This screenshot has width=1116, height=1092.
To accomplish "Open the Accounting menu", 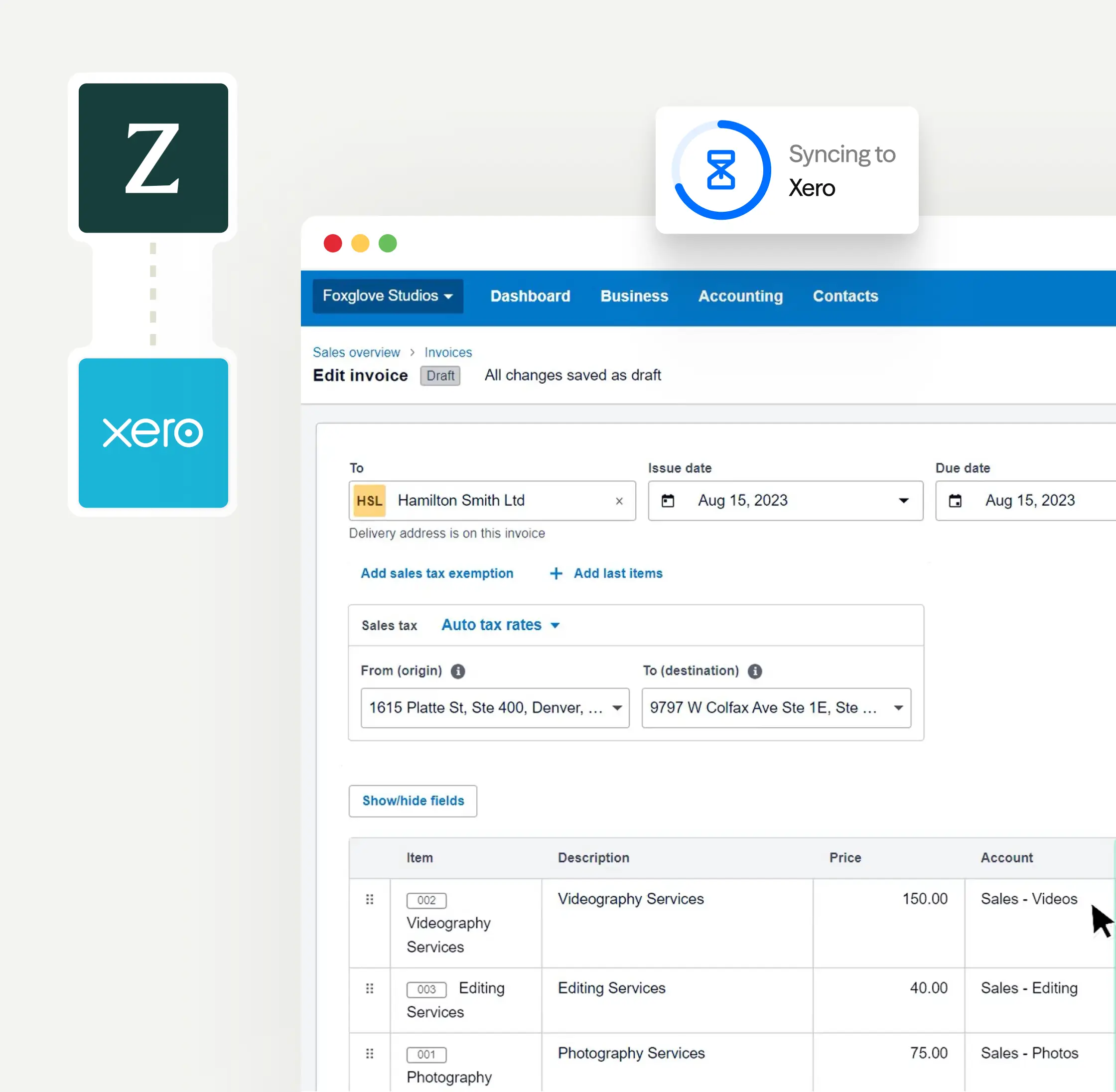I will (740, 296).
